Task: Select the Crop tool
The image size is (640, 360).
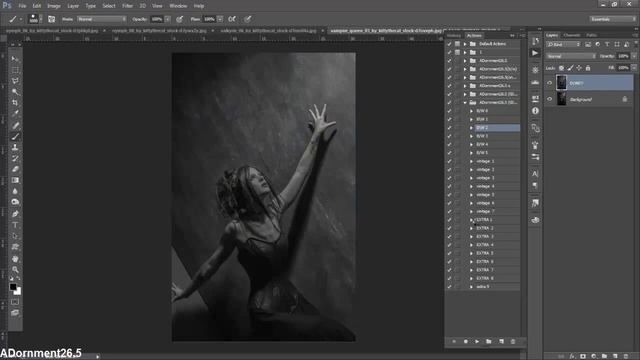Action: pyautogui.click(x=15, y=102)
